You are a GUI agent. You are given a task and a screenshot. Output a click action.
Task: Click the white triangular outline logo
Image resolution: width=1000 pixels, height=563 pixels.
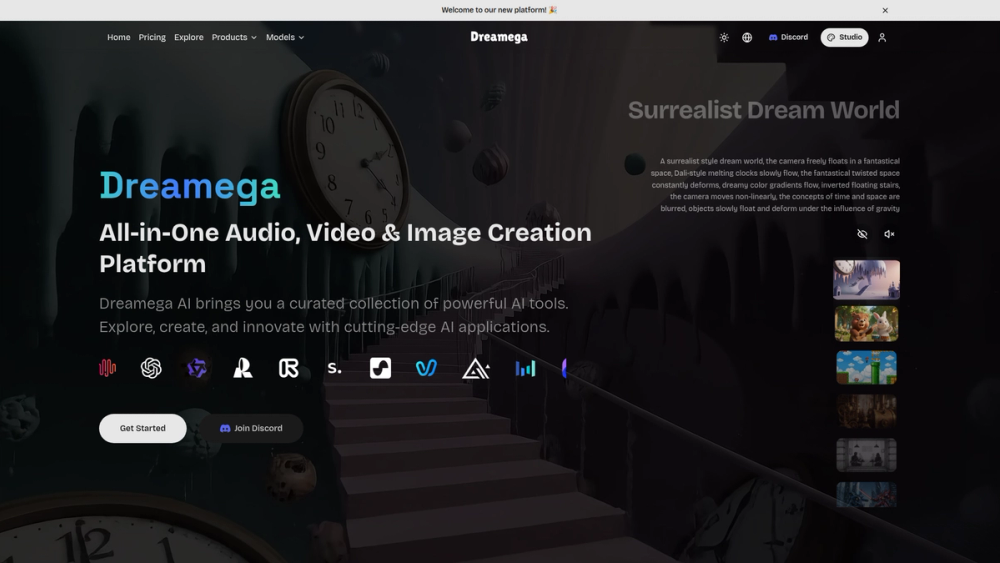click(476, 368)
